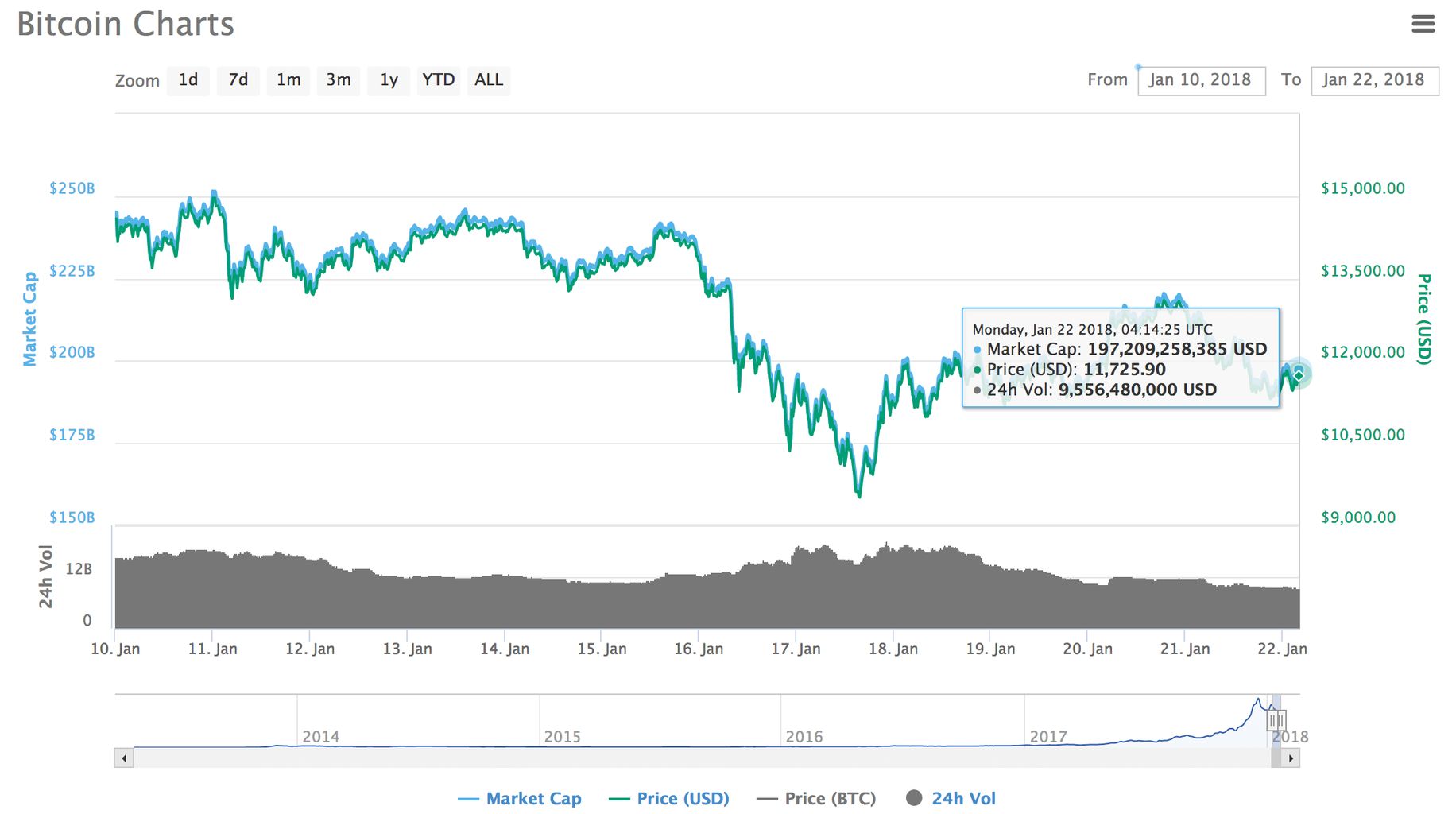Set zoom range to 1d
Image resolution: width=1456 pixels, height=814 pixels.
[x=188, y=80]
